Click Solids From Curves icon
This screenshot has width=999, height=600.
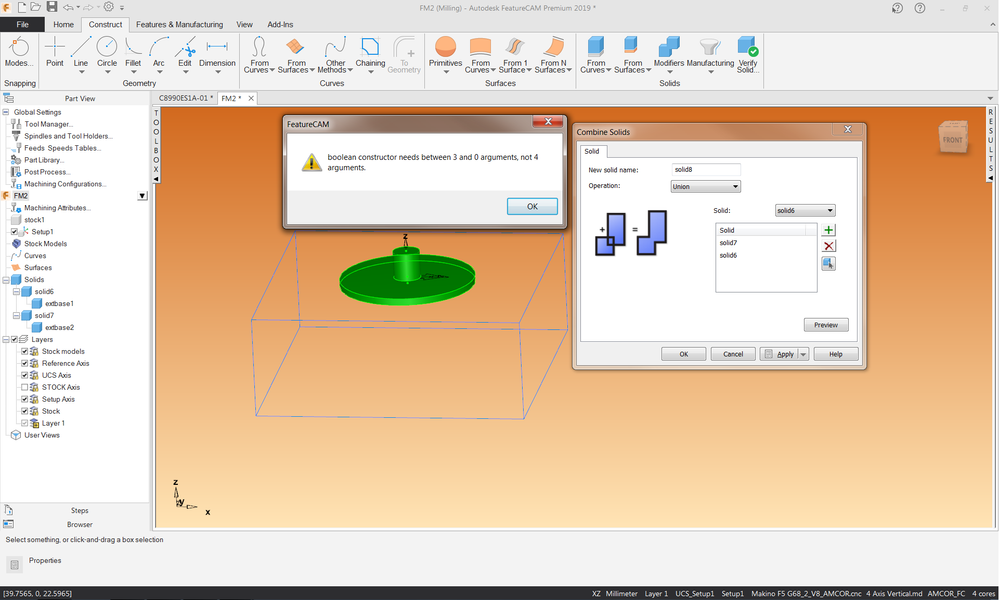pos(596,47)
